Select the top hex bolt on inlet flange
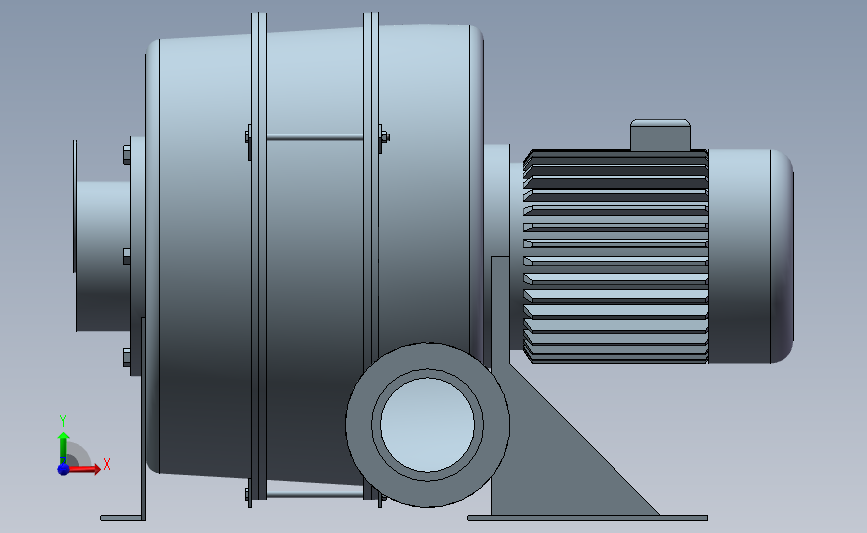867x533 pixels. (127, 155)
